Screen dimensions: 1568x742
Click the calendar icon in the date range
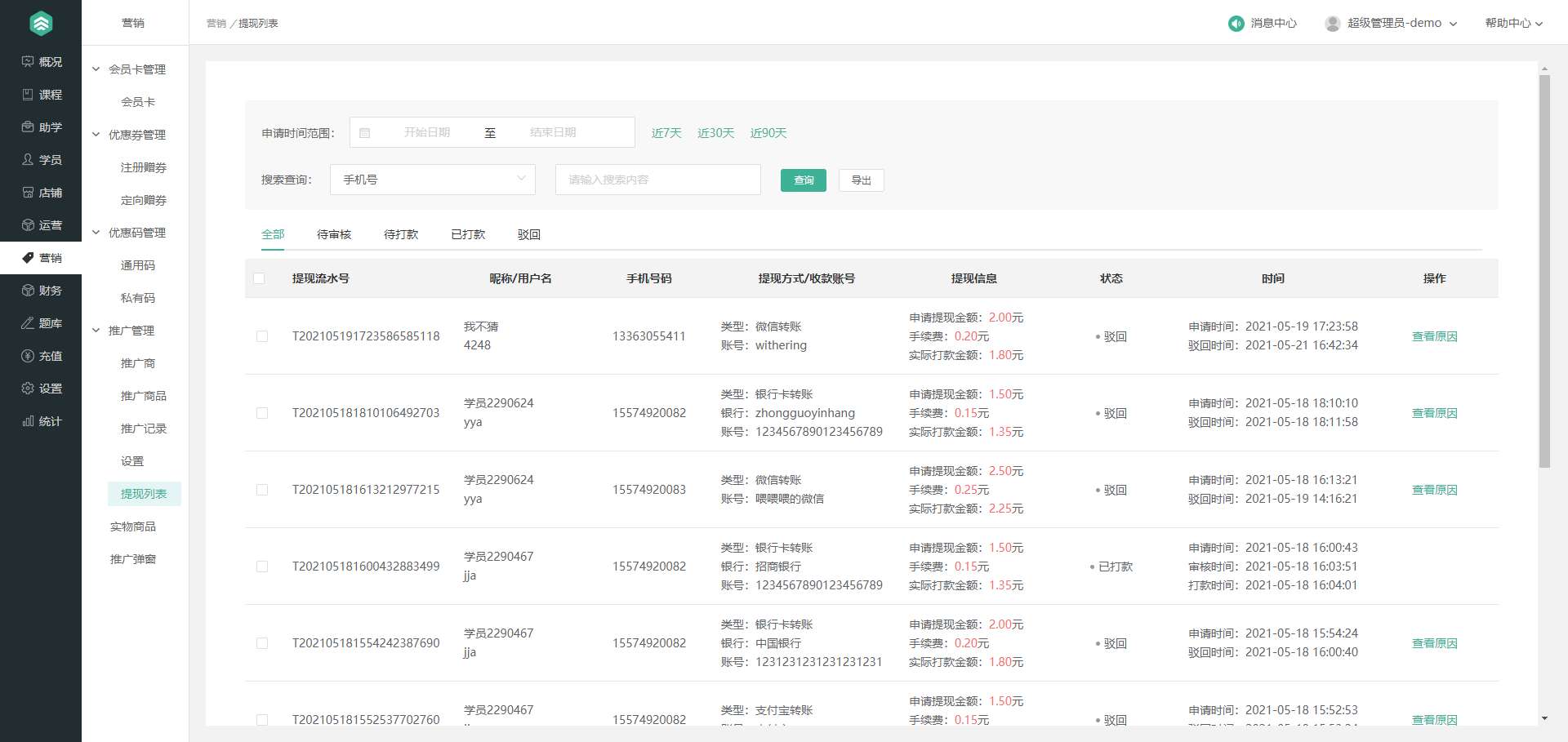pyautogui.click(x=365, y=133)
